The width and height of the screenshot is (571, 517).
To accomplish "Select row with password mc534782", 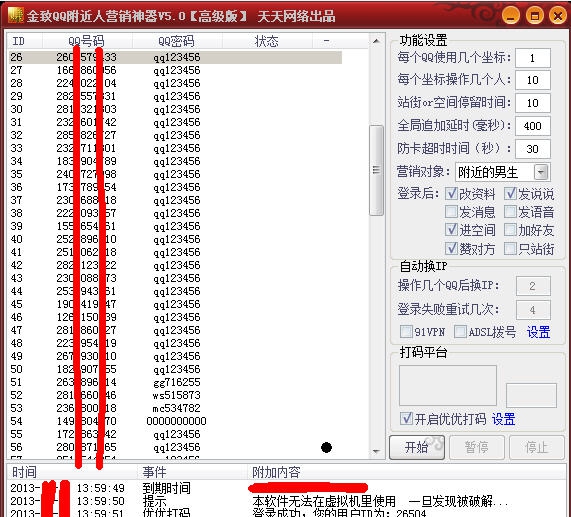I will pos(175,408).
